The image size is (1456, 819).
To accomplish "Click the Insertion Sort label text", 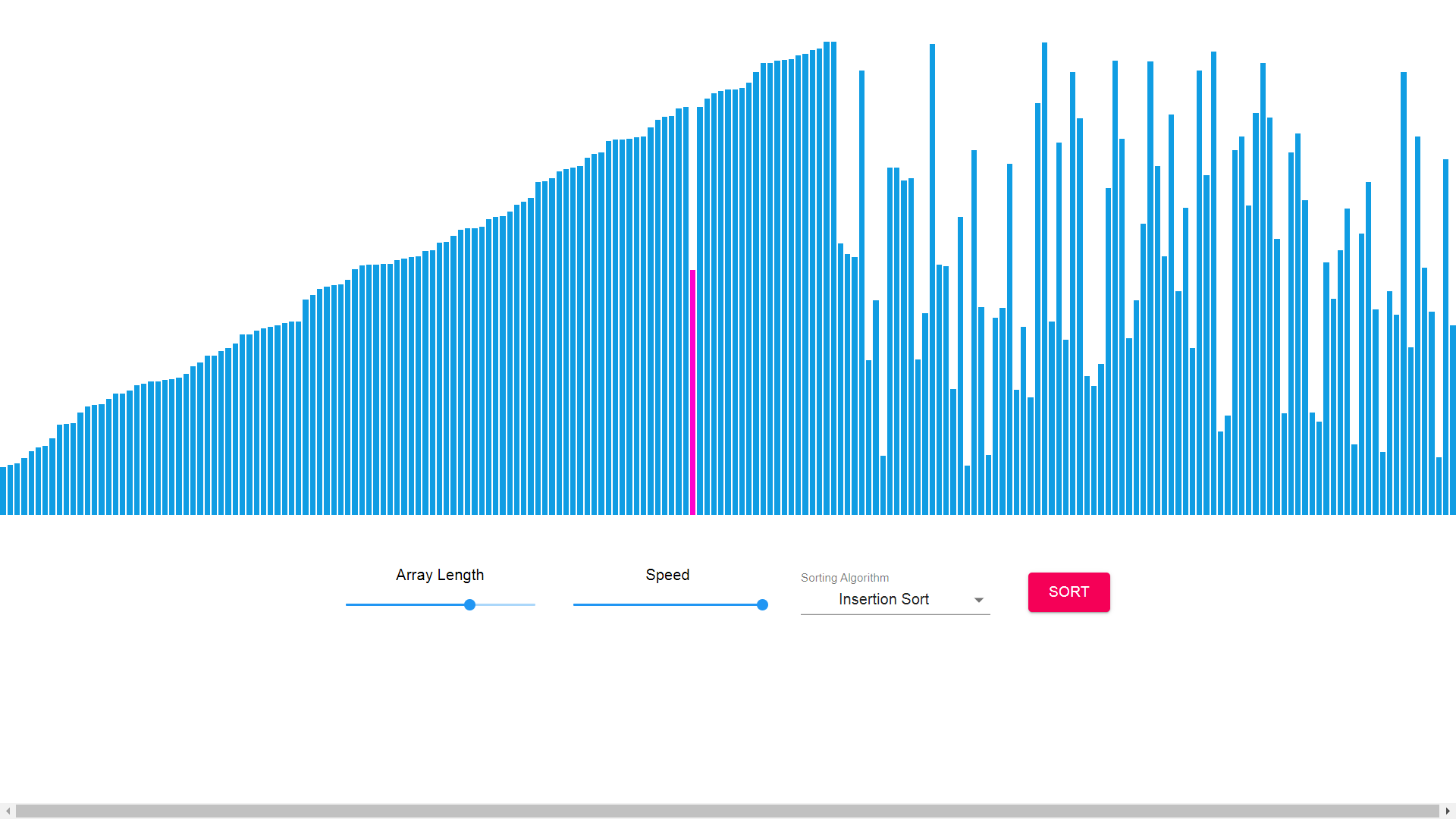I will [x=883, y=599].
